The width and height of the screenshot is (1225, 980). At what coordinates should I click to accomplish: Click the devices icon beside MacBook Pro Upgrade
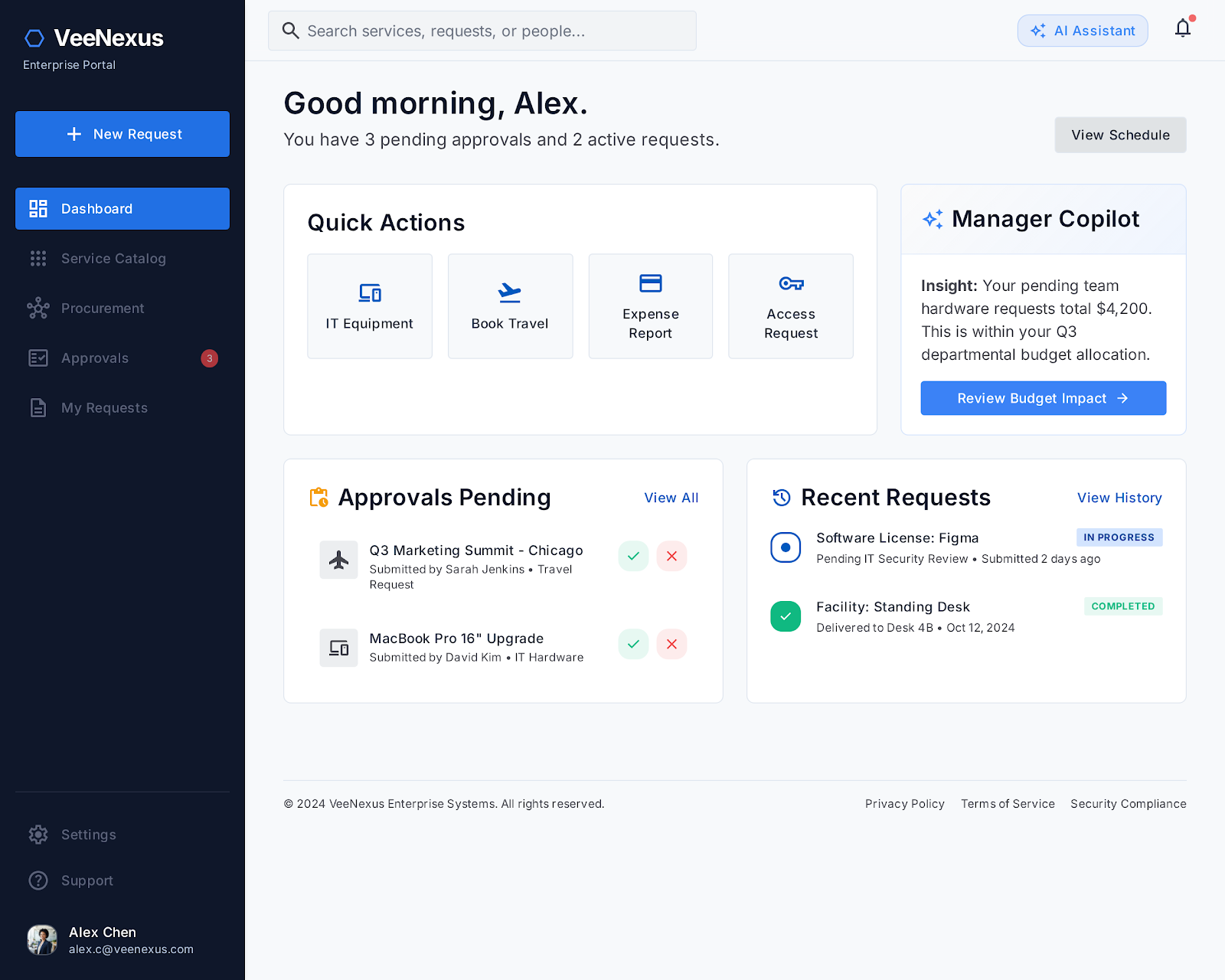338,648
